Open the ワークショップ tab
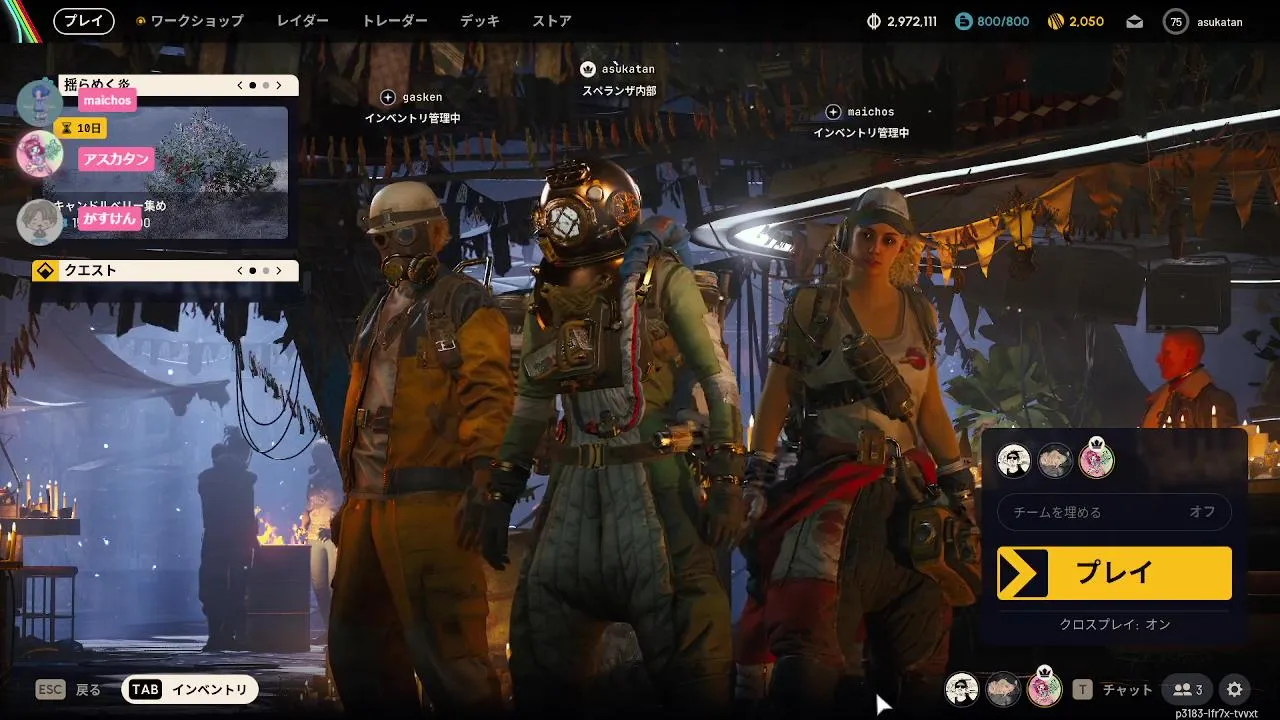The image size is (1280, 720). point(197,21)
